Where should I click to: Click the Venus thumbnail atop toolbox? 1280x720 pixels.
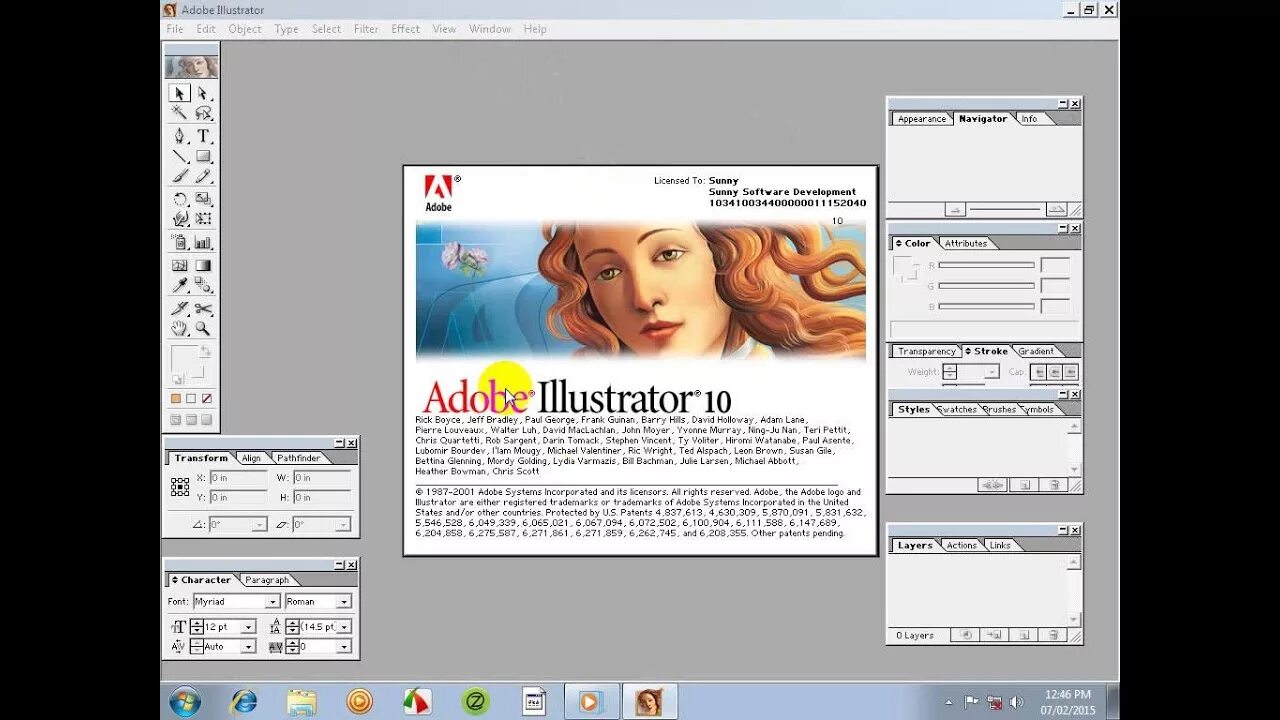click(191, 67)
